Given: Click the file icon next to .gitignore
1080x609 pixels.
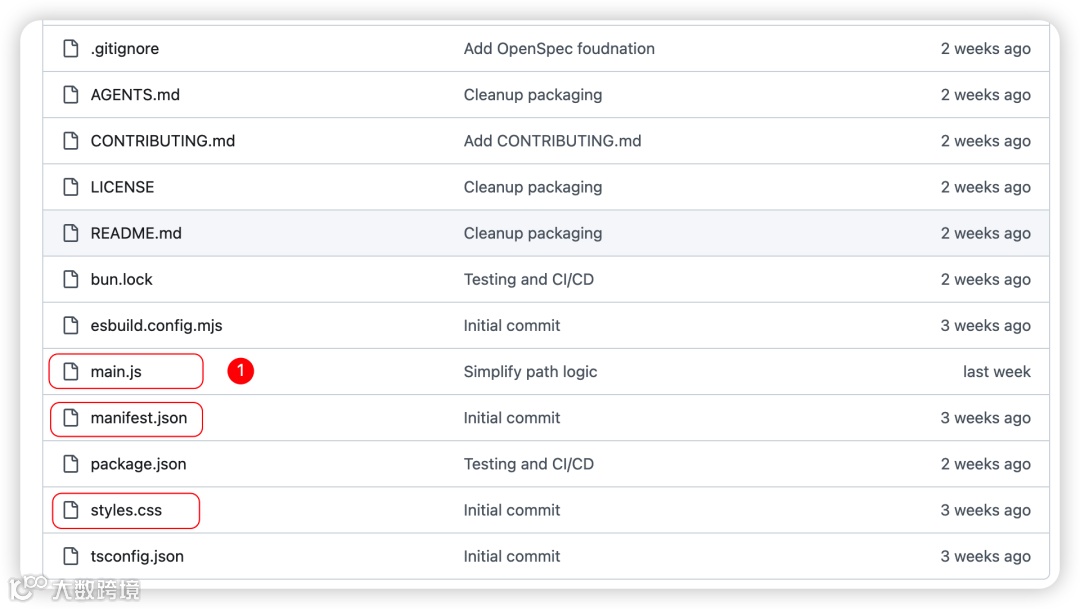Looking at the screenshot, I should pyautogui.click(x=71, y=49).
